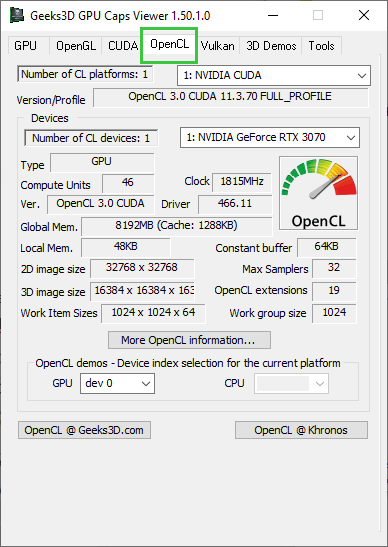Open the OpenCL @ Khronos link button

(x=301, y=430)
